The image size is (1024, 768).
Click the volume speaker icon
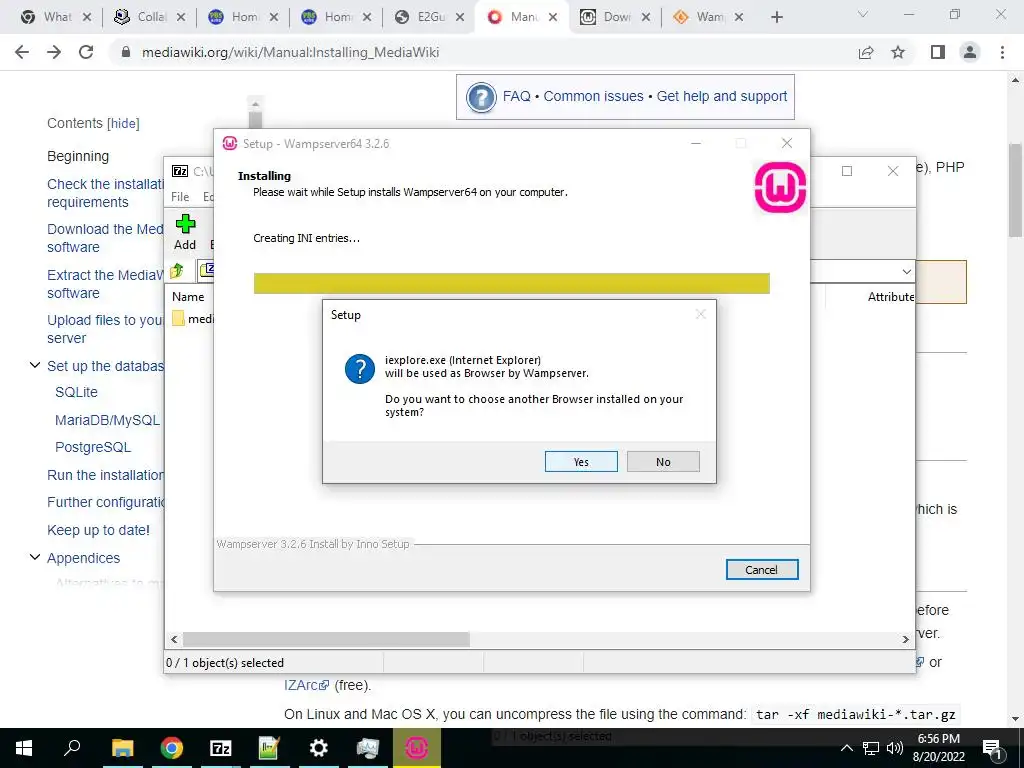tap(895, 748)
